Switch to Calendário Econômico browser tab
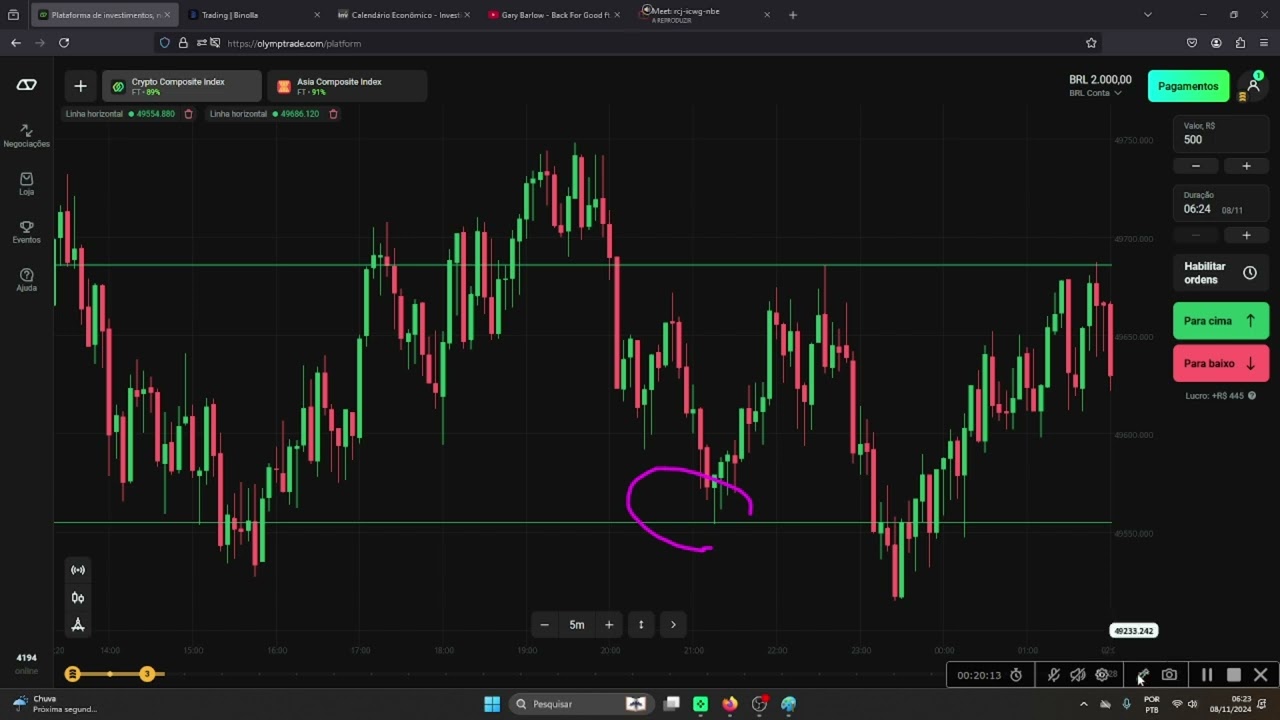The width and height of the screenshot is (1280, 720). 404,15
